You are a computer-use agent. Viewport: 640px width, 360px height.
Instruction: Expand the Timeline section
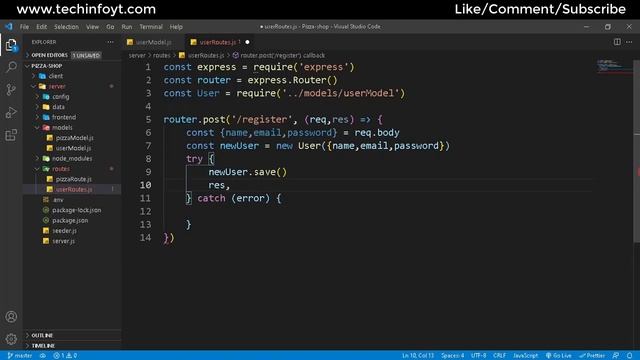click(x=72, y=346)
